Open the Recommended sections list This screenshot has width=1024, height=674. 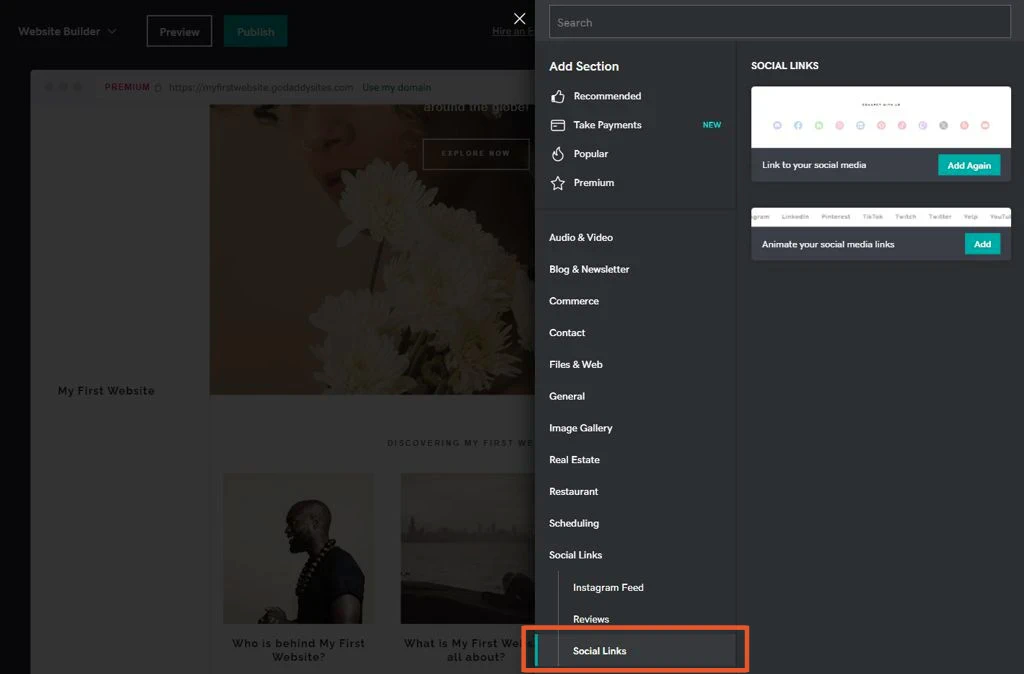[x=607, y=96]
